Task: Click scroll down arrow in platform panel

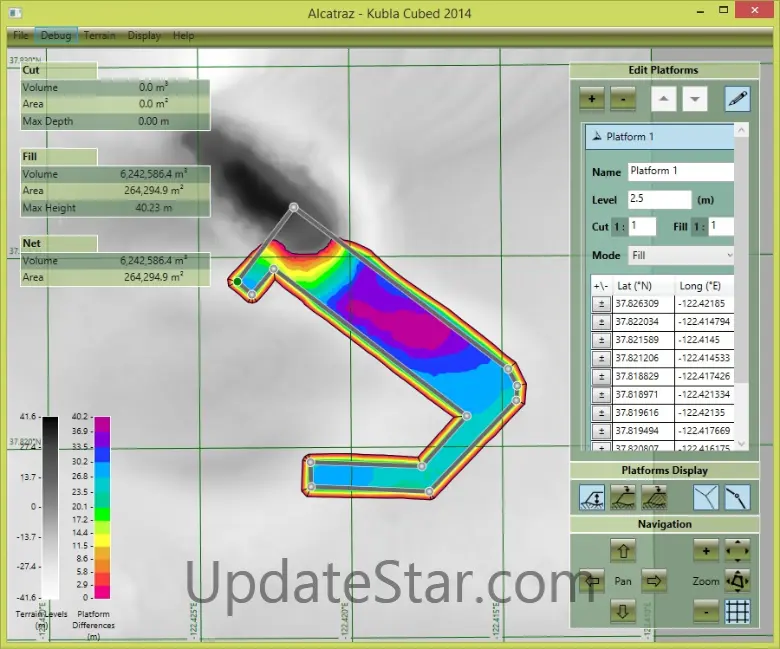Action: [741, 444]
